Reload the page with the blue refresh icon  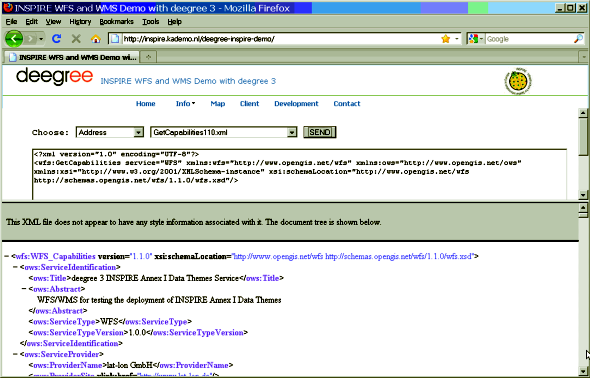pyautogui.click(x=57, y=38)
